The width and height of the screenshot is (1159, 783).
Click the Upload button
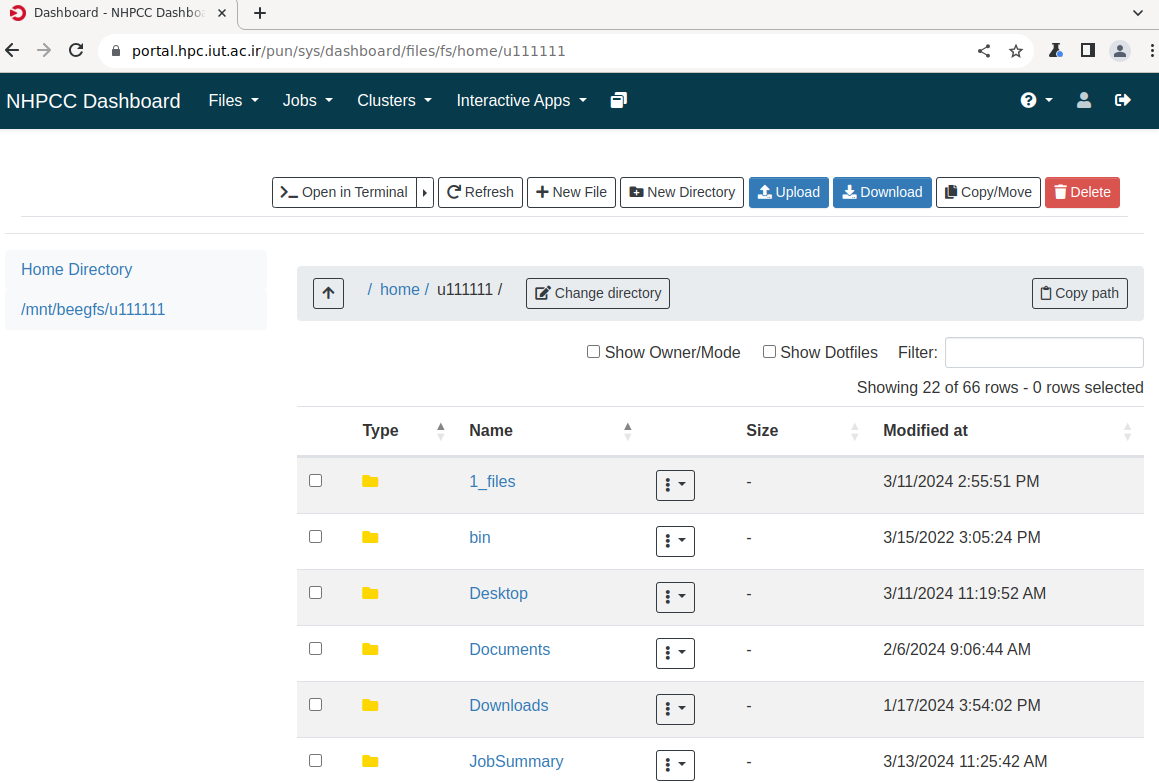(789, 192)
